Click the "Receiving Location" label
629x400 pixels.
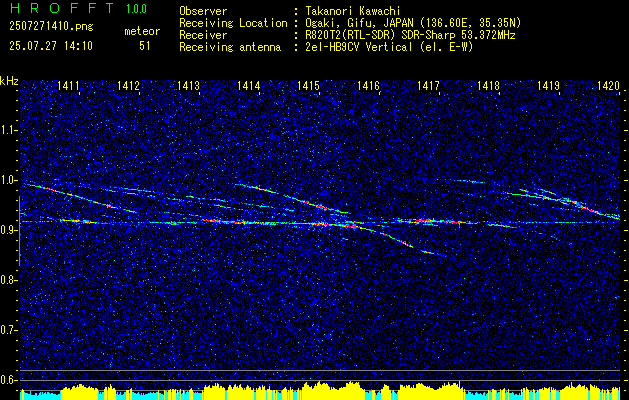pyautogui.click(x=233, y=23)
